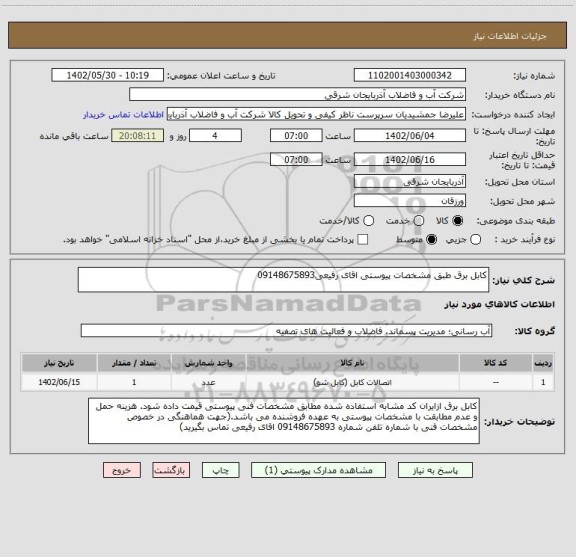Click the تاریخ نیاز column header

(59, 363)
